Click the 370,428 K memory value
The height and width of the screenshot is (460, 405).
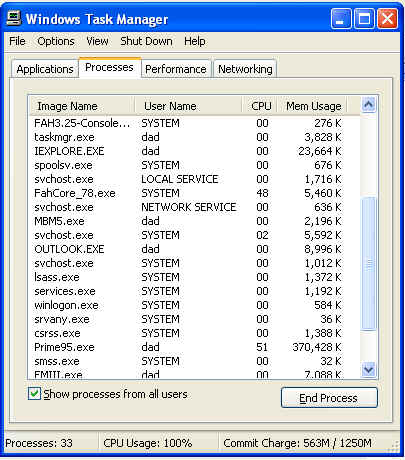(x=317, y=347)
